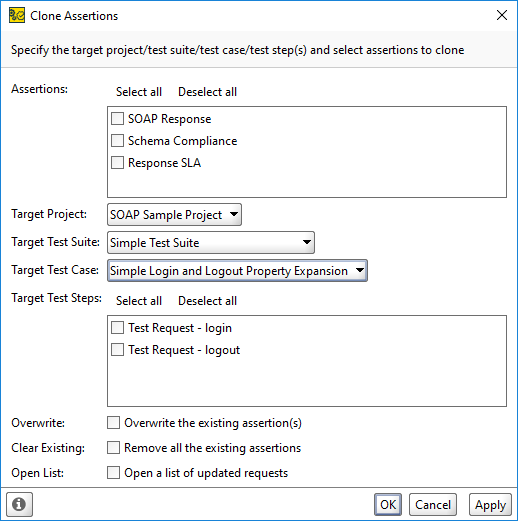Deselect all Target Test Steps
Viewport: 518px width, 521px height.
pyautogui.click(x=207, y=301)
